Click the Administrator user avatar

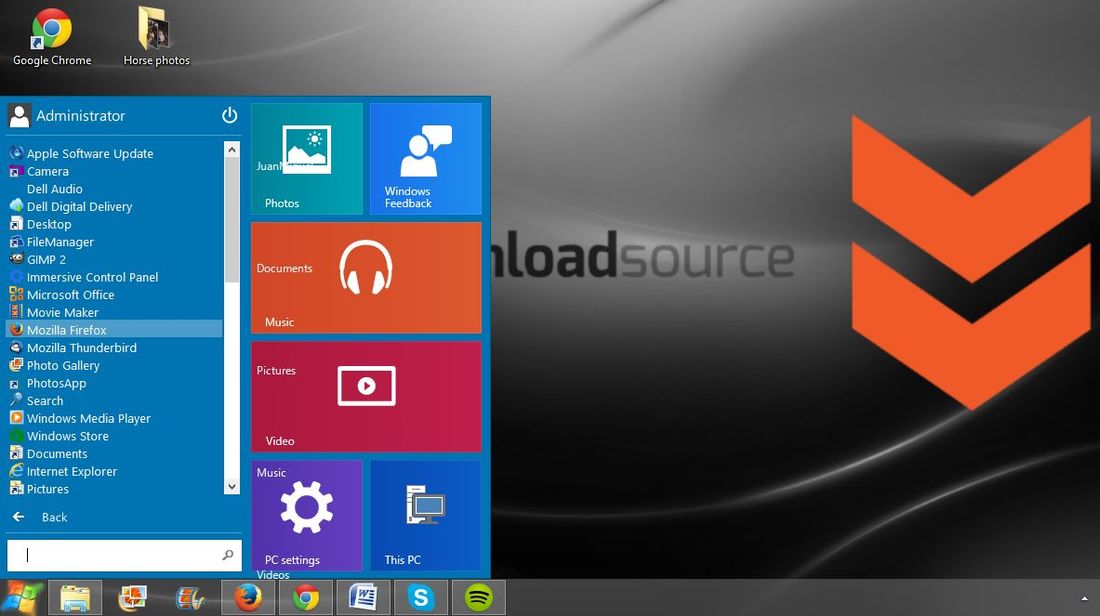pyautogui.click(x=19, y=116)
